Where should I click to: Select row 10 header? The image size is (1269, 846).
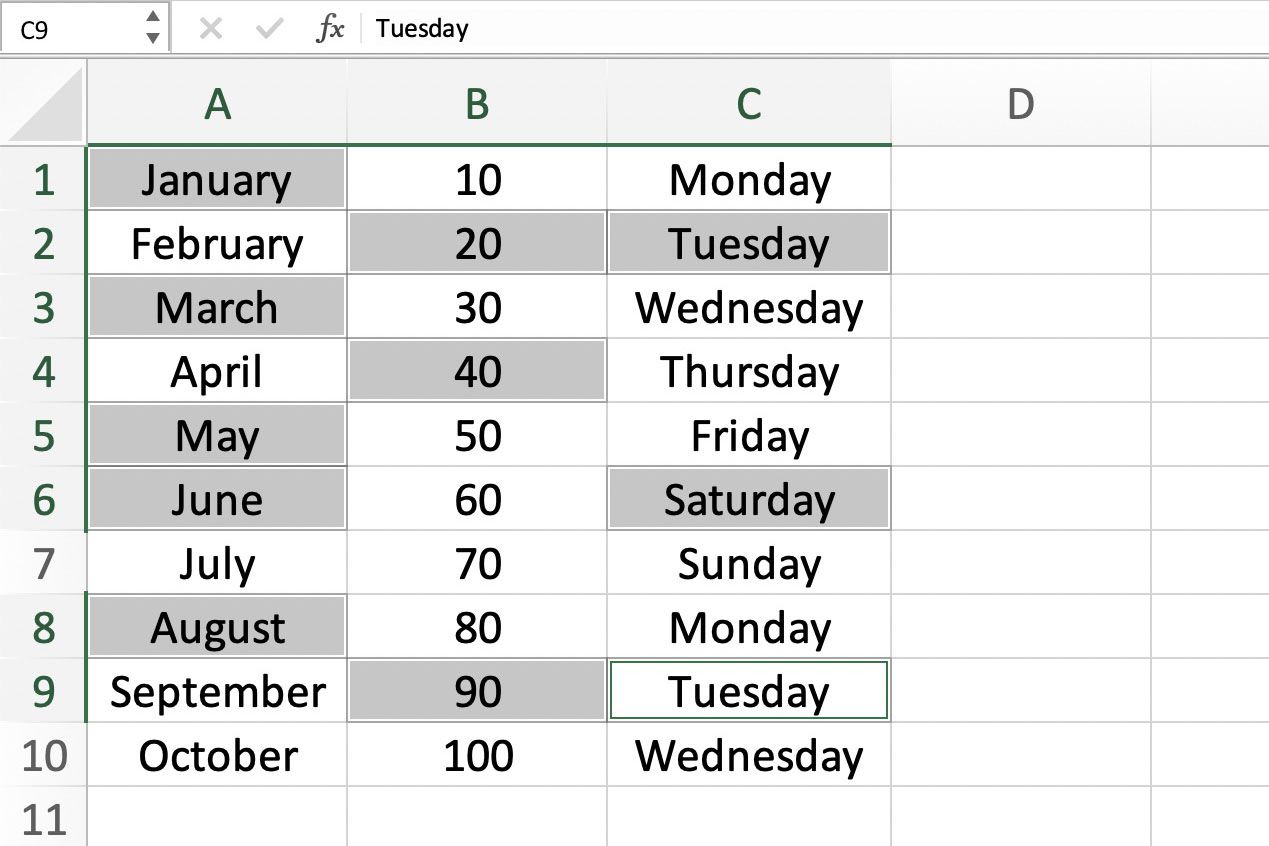click(43, 755)
